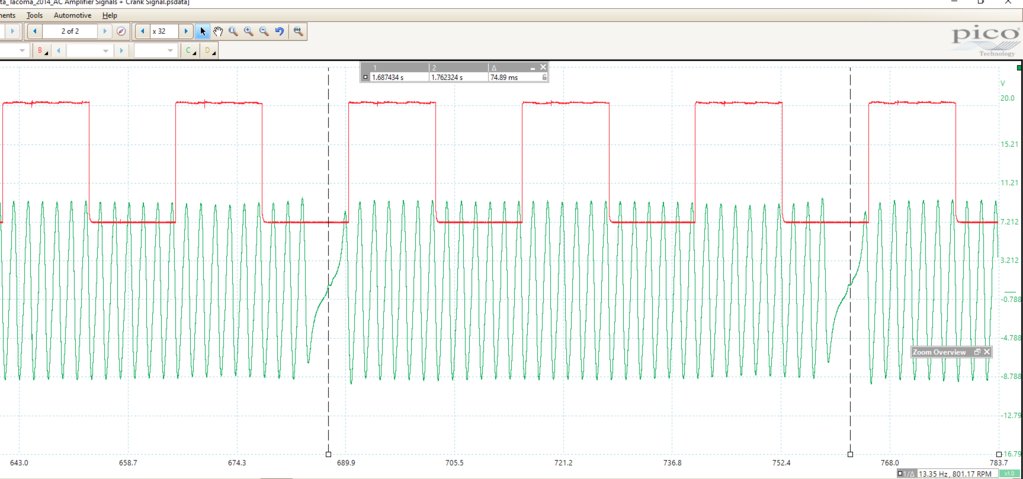1023x479 pixels.
Task: Open the buffer navigator compass icon
Action: coord(121,31)
